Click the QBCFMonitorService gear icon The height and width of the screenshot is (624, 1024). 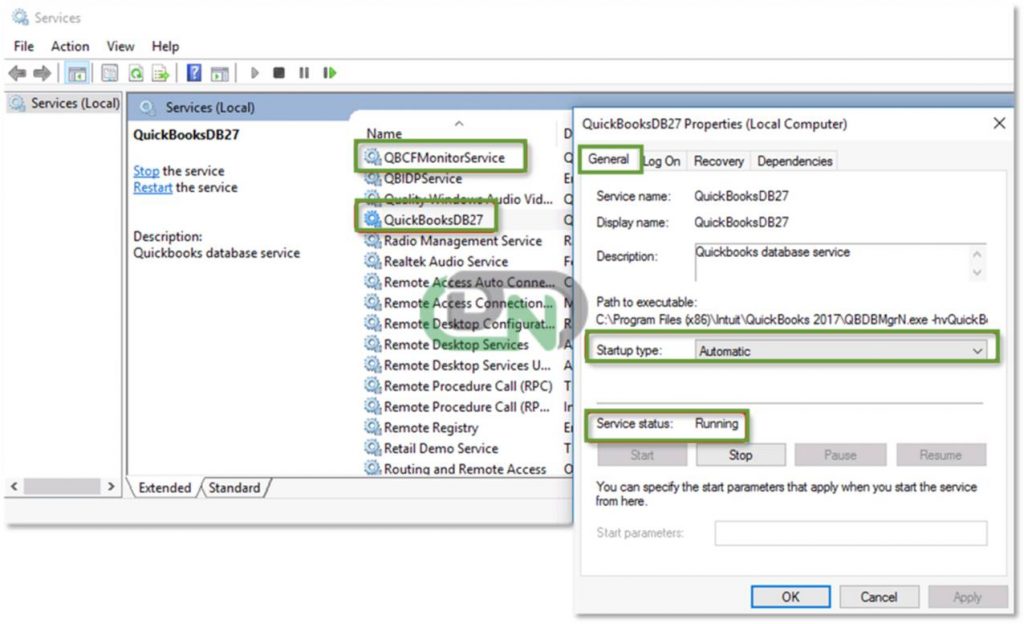[372, 157]
